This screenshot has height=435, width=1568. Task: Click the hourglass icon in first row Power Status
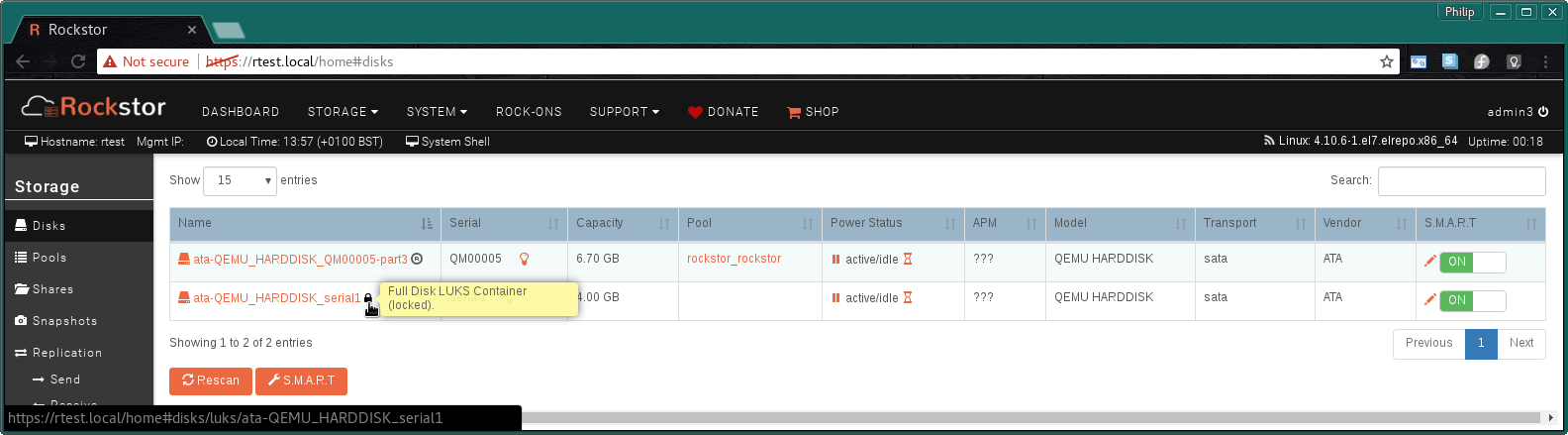point(908,260)
